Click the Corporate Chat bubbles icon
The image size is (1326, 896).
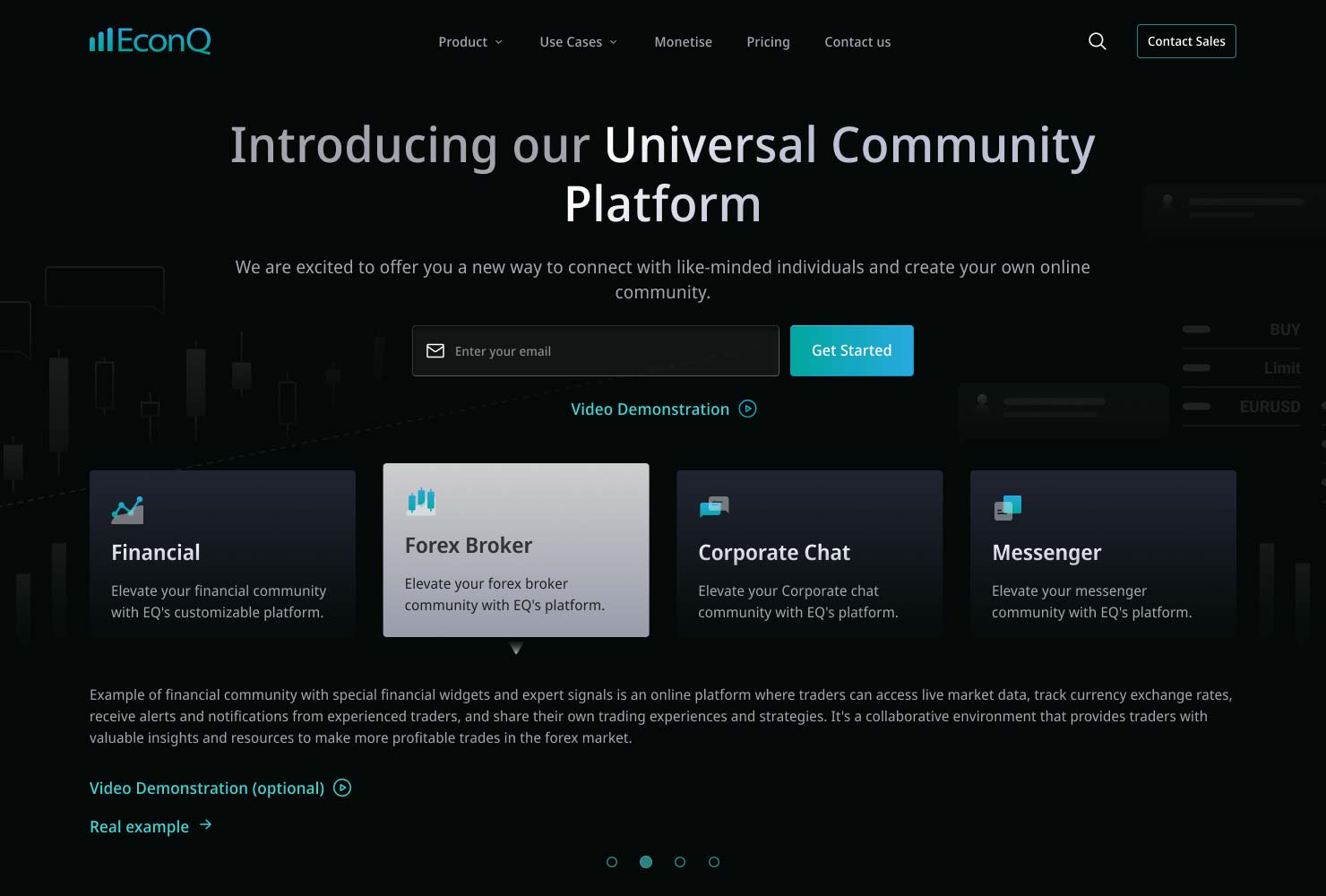(x=714, y=508)
